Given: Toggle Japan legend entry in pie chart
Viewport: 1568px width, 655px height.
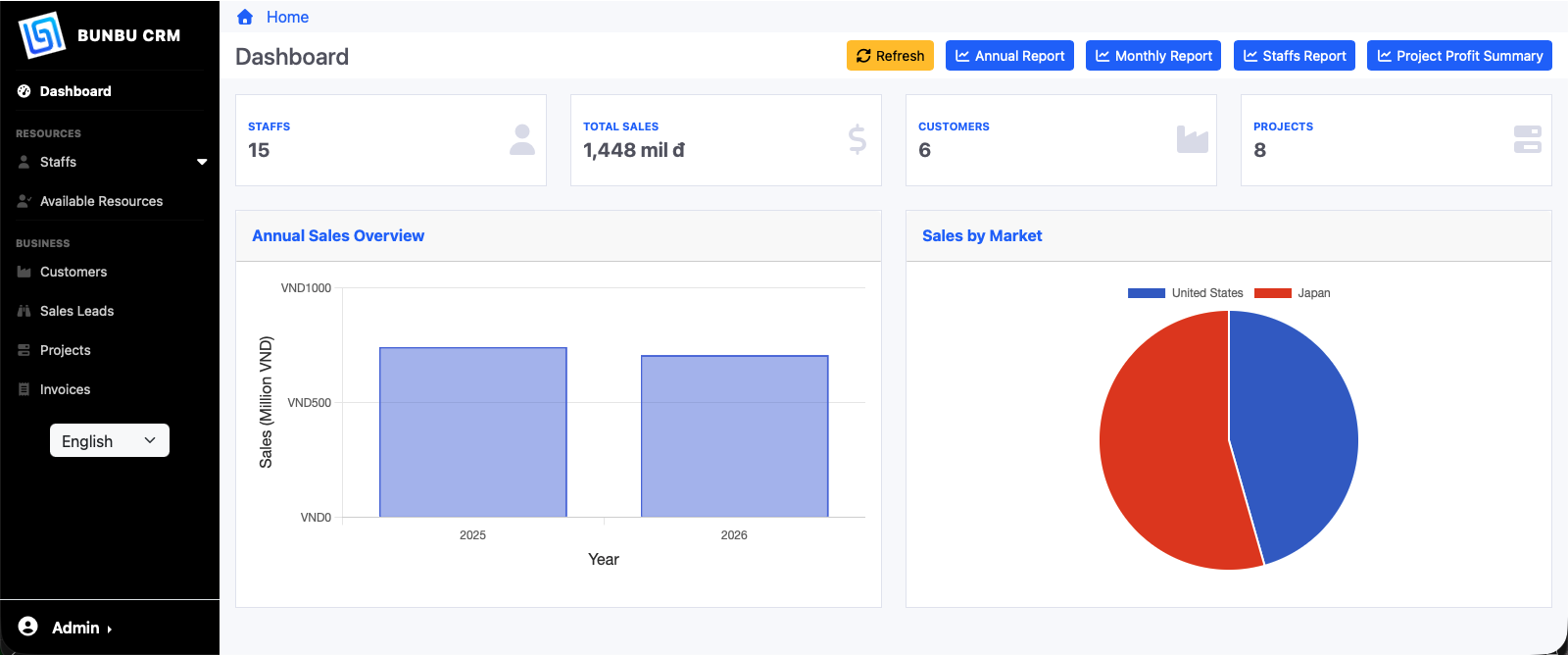Looking at the screenshot, I should (1292, 293).
